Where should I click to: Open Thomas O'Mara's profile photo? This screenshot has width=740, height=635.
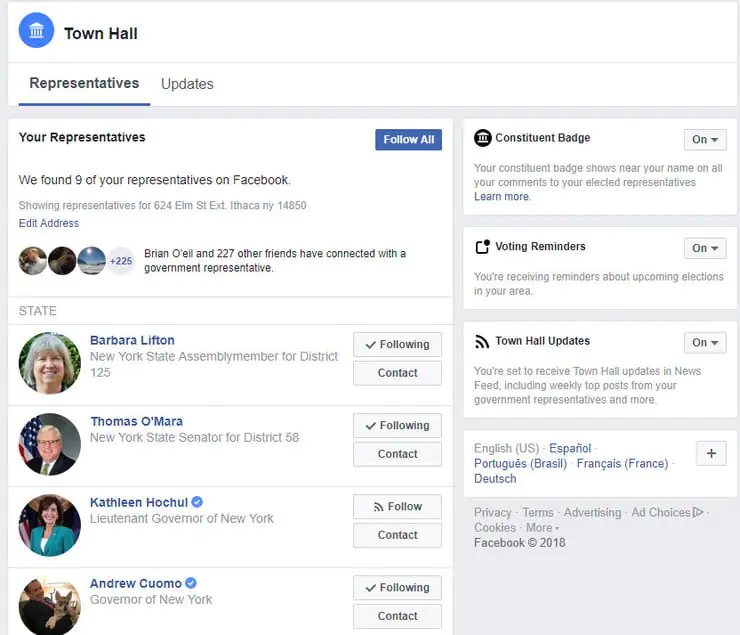click(x=50, y=444)
